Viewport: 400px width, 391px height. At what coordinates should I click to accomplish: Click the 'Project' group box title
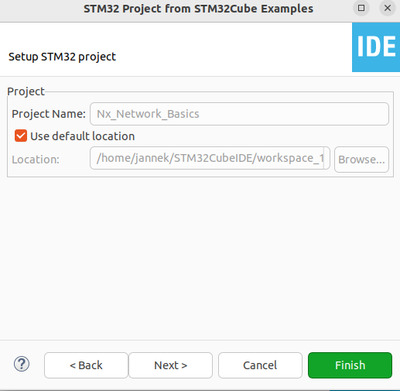click(26, 91)
